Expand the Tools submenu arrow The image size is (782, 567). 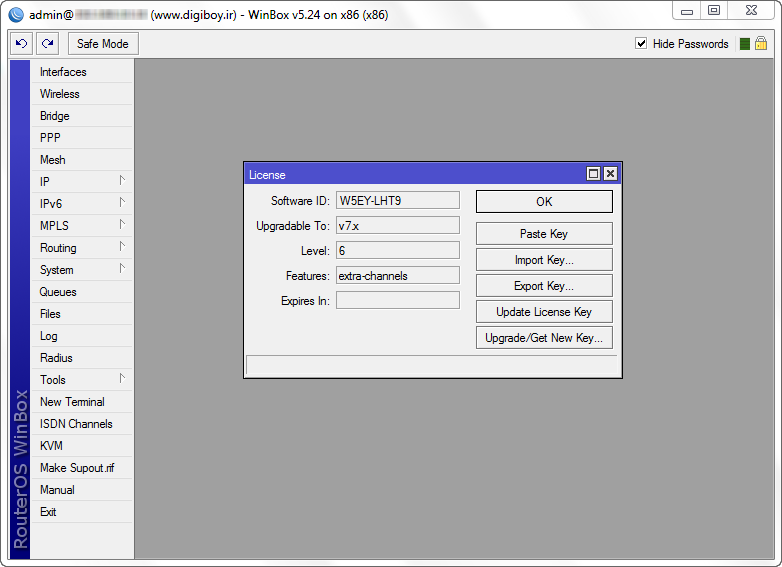122,378
